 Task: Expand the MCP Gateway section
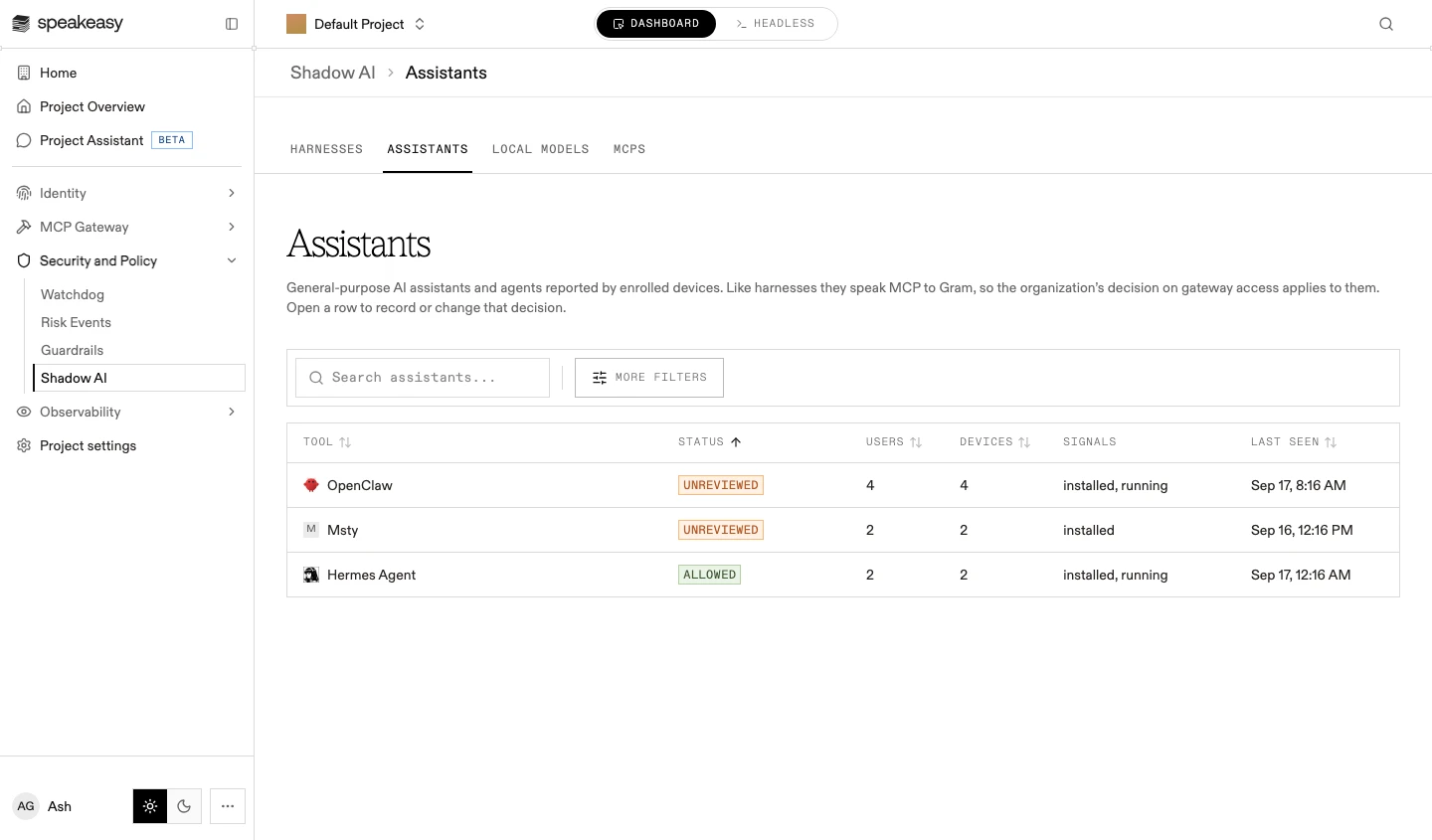coord(232,227)
